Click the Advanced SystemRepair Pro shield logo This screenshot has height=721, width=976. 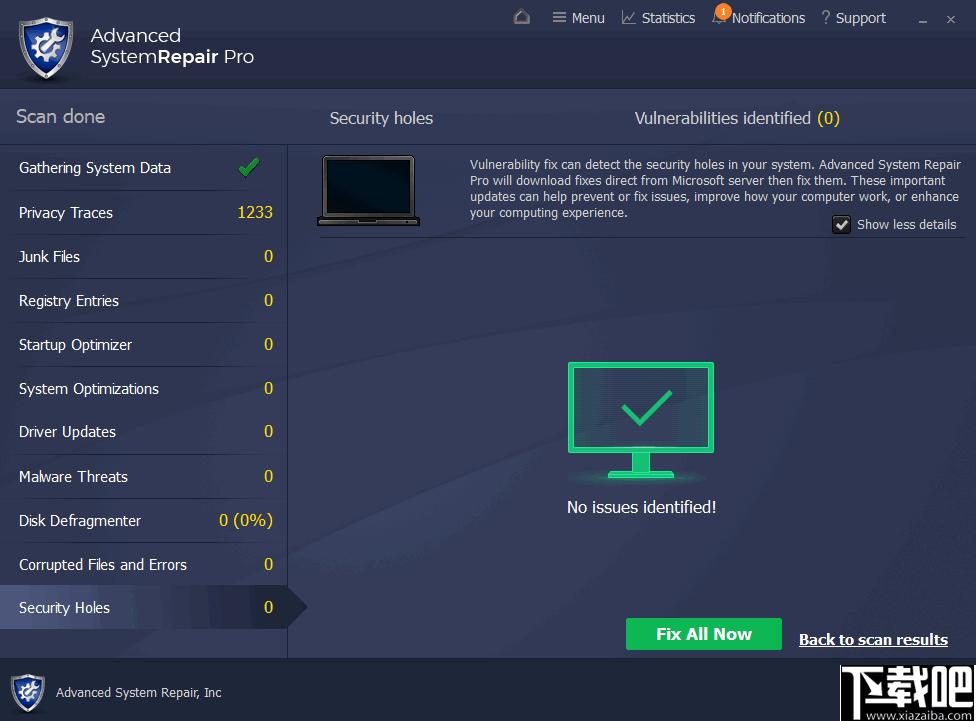click(x=46, y=49)
